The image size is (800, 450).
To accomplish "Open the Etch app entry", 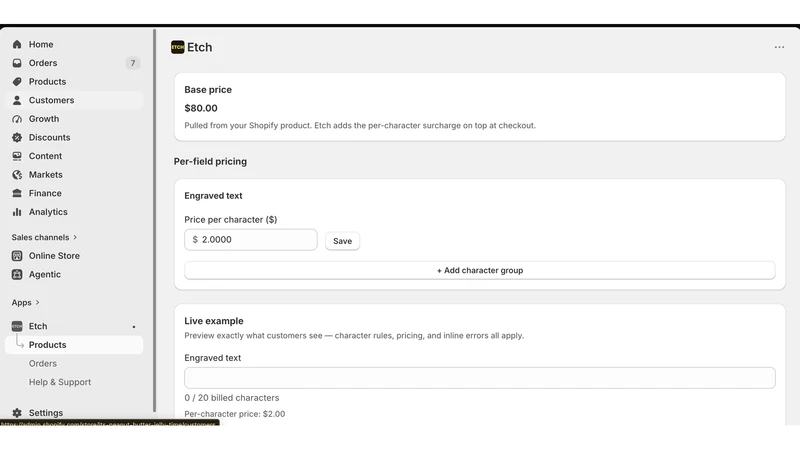I will (x=74, y=326).
